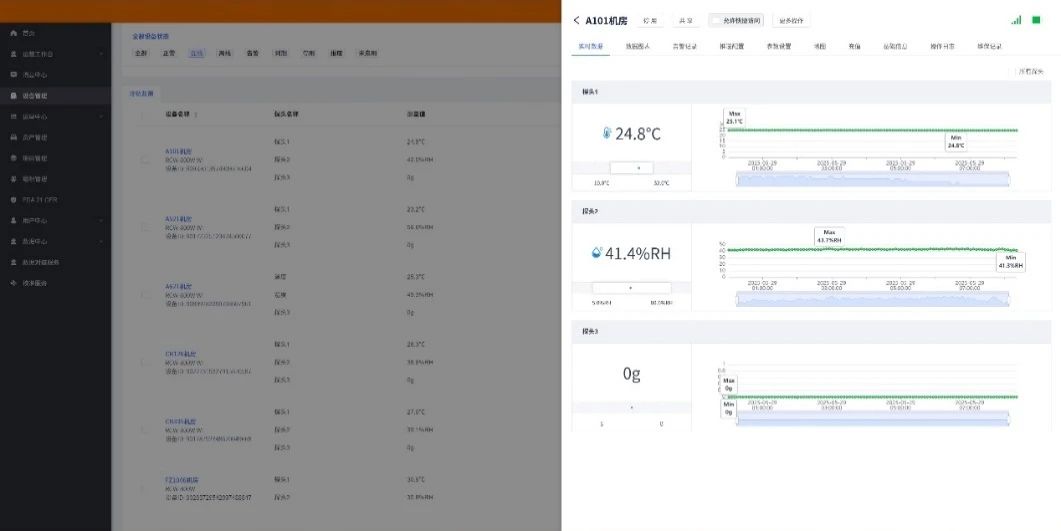Open the A101机房 device link in the table
Image resolution: width=1061 pixels, height=531 pixels.
pyautogui.click(x=177, y=152)
